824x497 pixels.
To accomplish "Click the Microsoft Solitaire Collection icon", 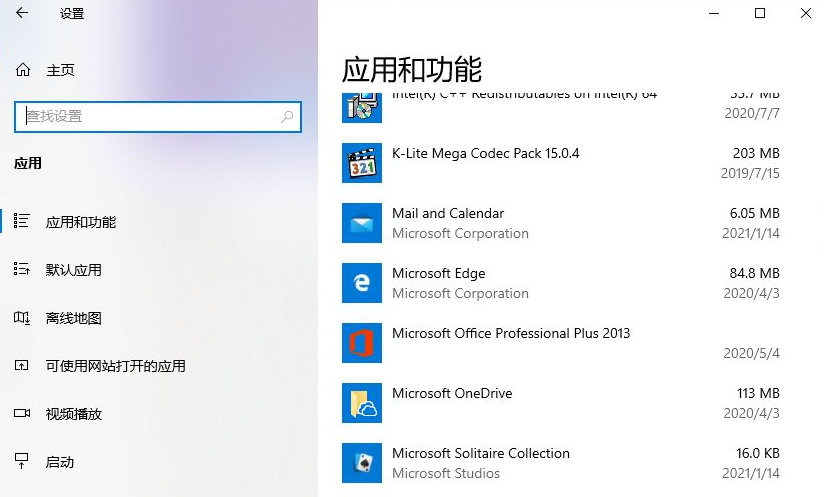I will [x=361, y=463].
